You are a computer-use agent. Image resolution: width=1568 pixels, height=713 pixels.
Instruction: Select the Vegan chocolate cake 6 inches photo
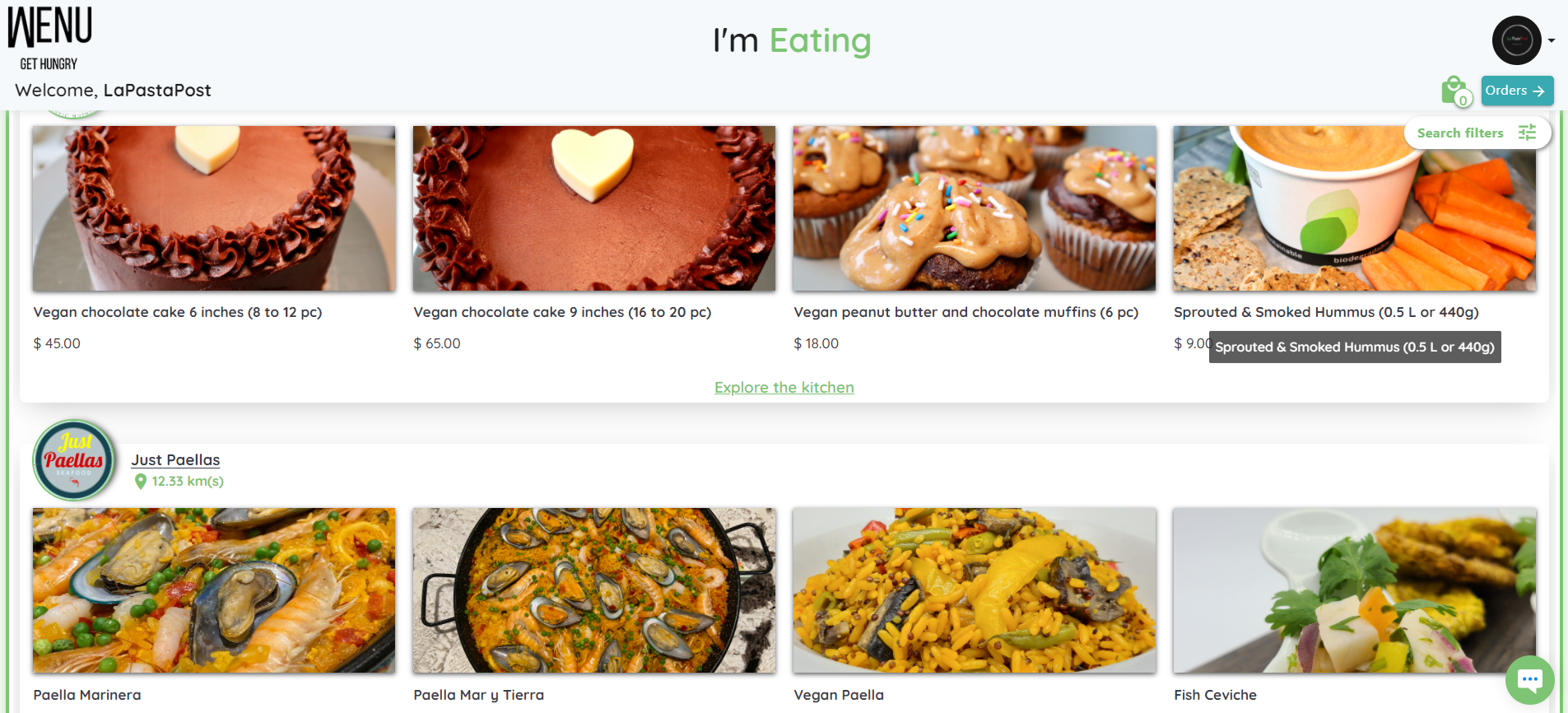(214, 208)
